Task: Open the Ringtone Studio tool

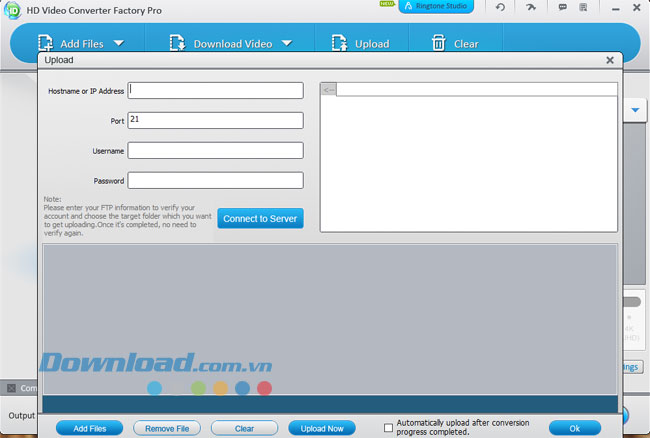Action: pos(436,6)
